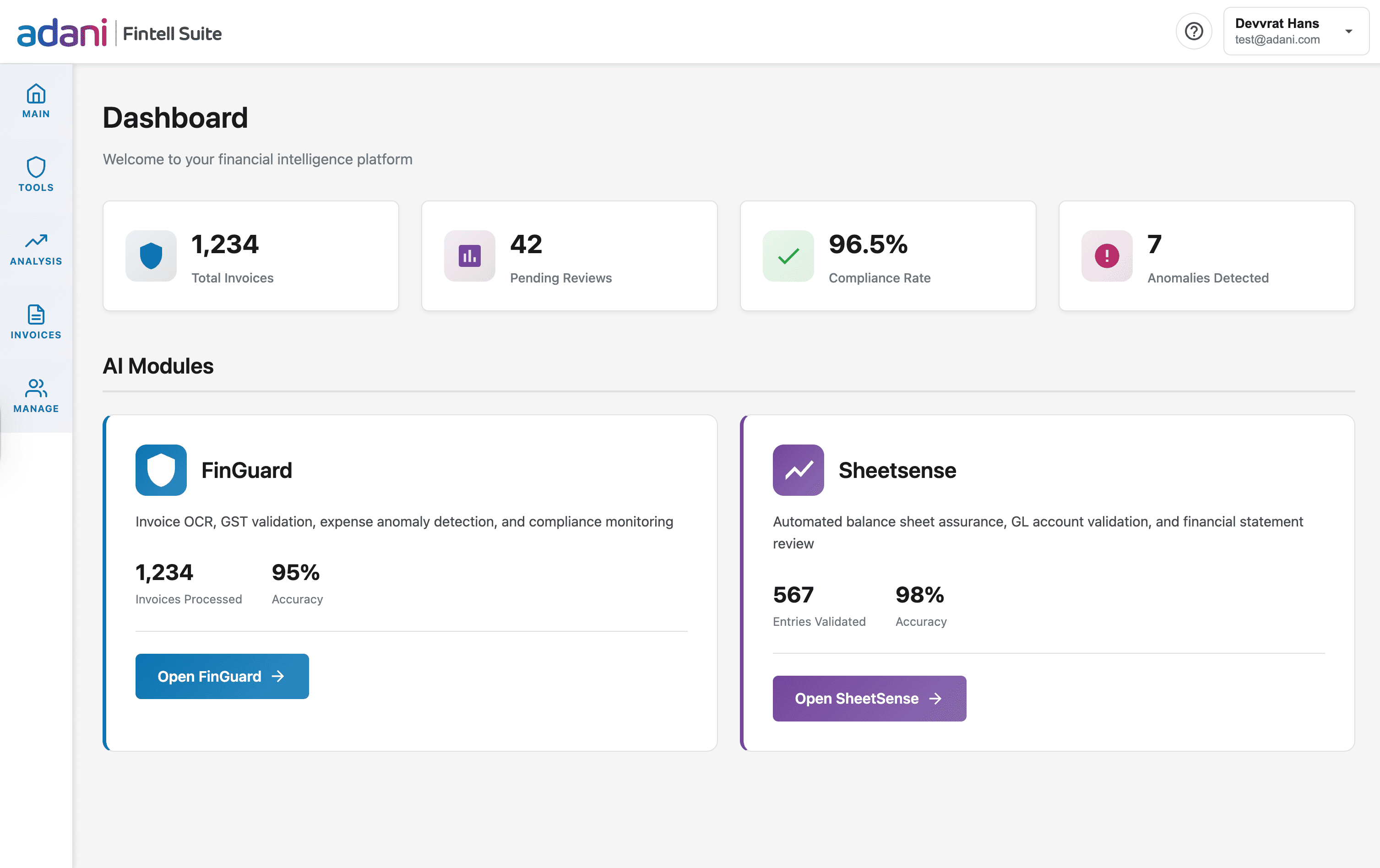Click the 96.5% Compliance Rate card
Screen dimensions: 1380x868
coord(888,256)
